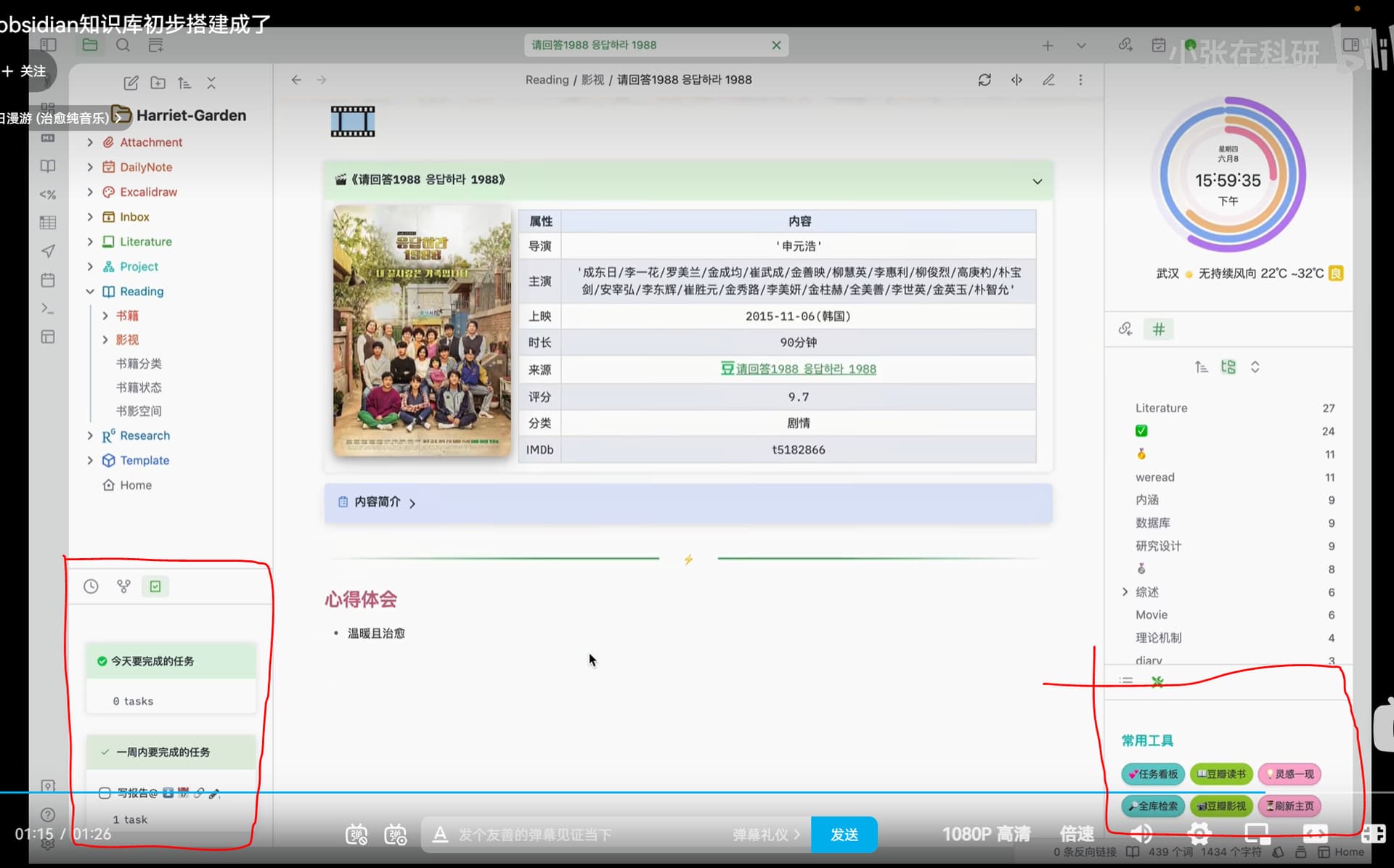
Task: Click the drama poster thumbnail
Action: pos(422,330)
